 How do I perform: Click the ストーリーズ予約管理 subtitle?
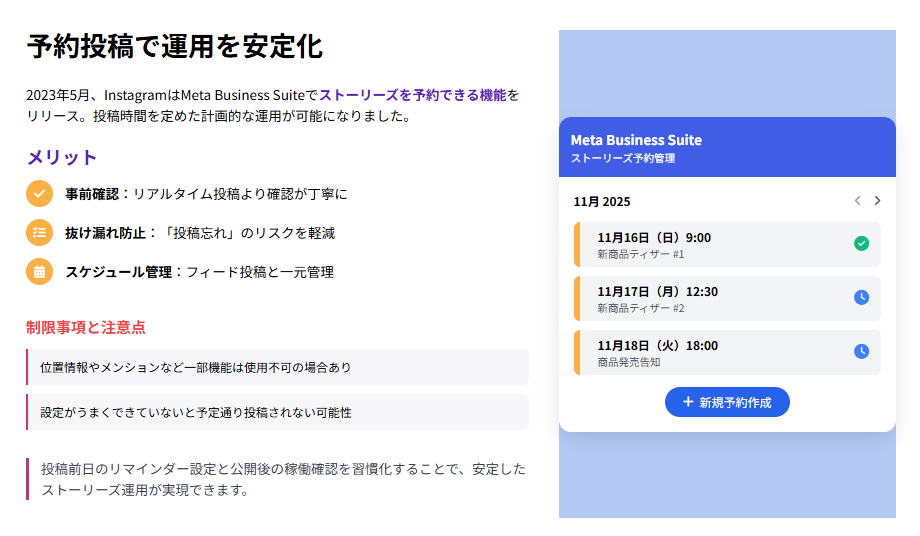pyautogui.click(x=623, y=159)
